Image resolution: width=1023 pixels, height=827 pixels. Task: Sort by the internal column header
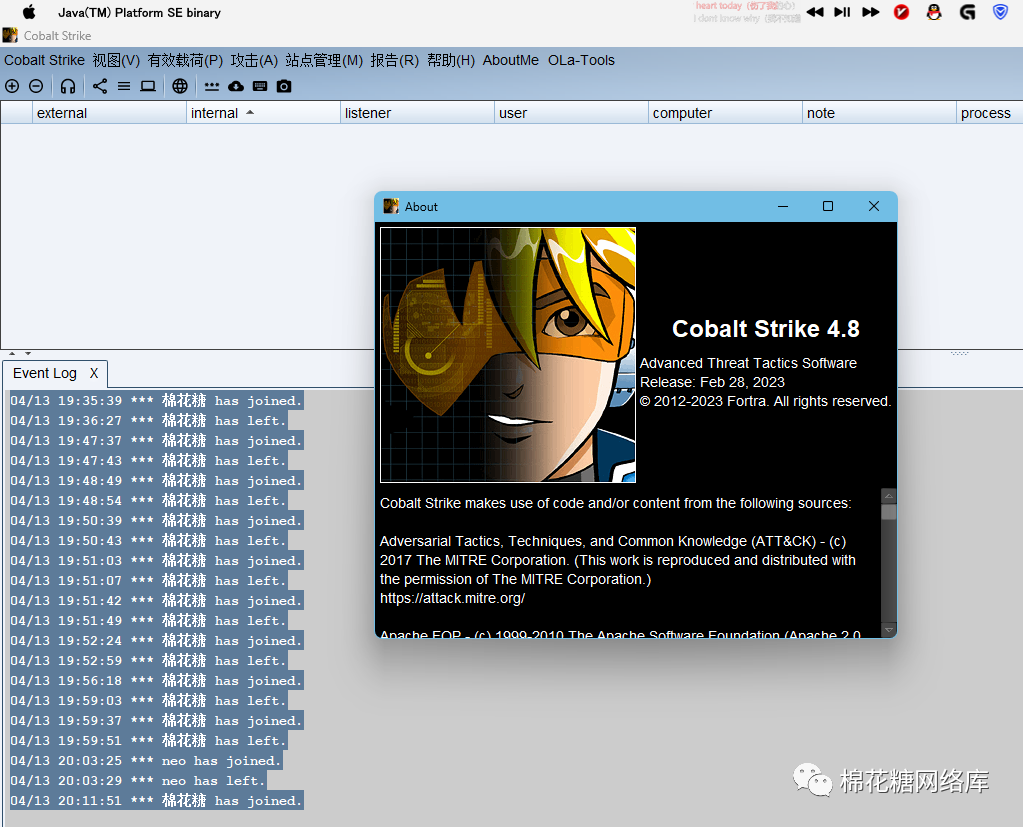coord(264,113)
